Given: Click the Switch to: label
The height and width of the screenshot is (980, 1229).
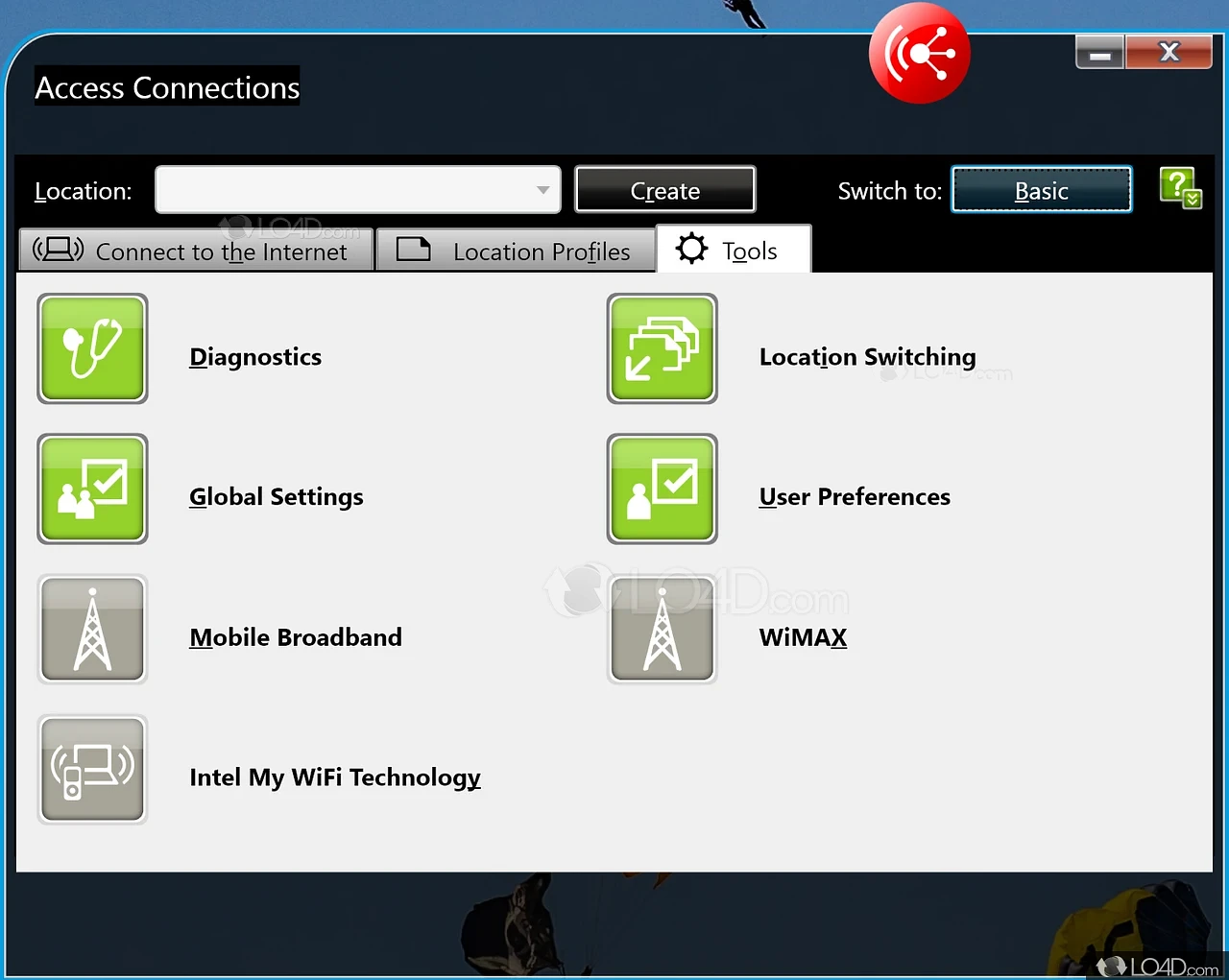Looking at the screenshot, I should pyautogui.click(x=890, y=191).
